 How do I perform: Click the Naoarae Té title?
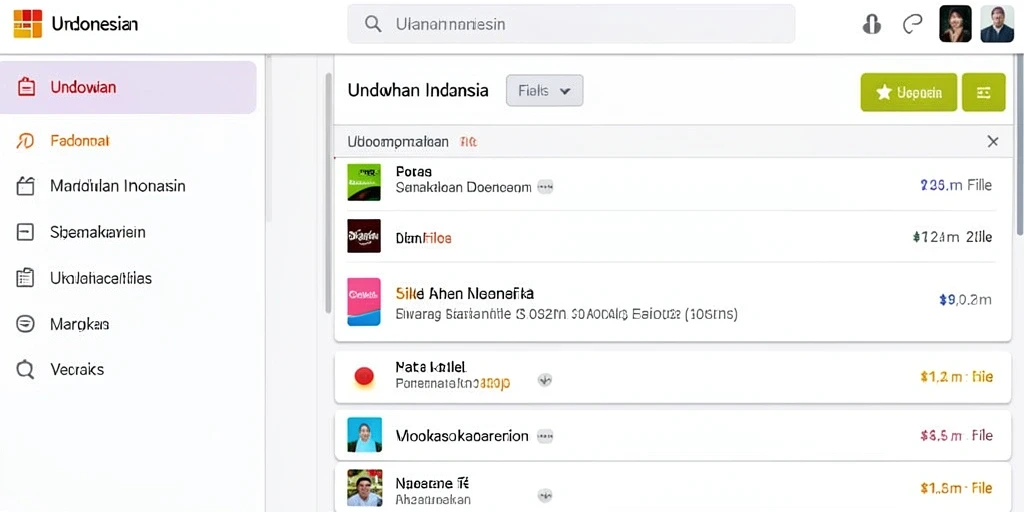[x=432, y=484]
